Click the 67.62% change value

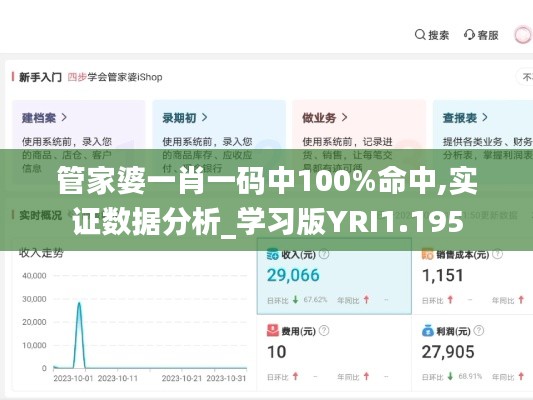click(x=315, y=300)
